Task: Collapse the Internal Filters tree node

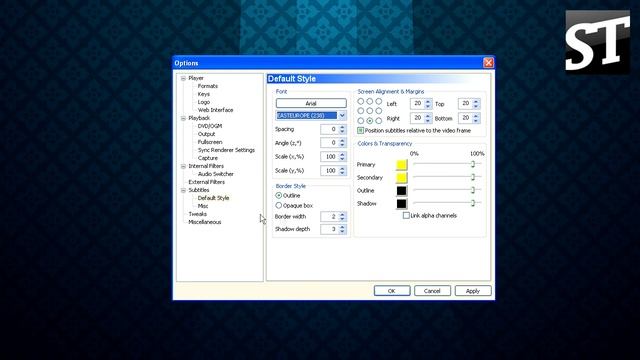Action: tap(183, 166)
